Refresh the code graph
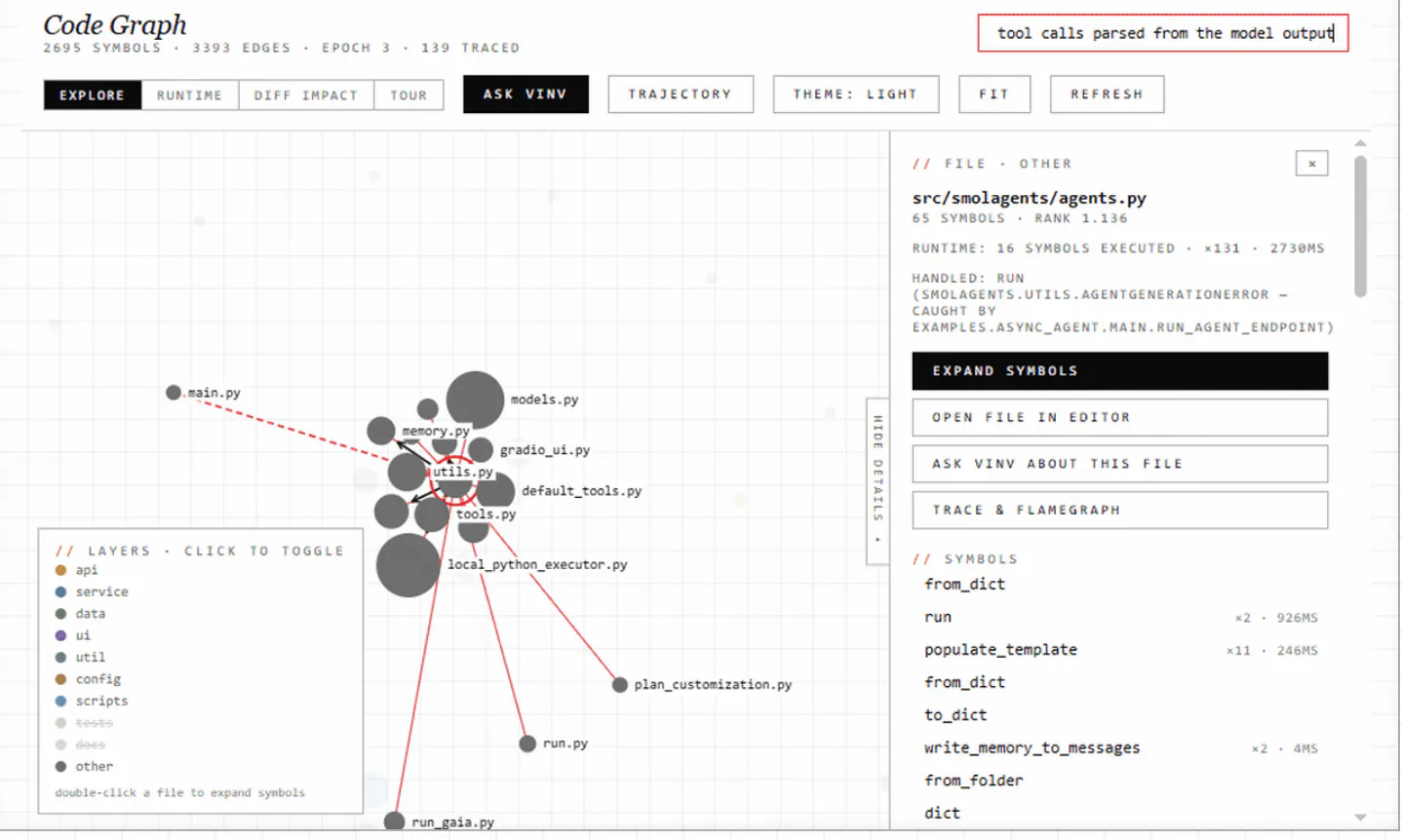The width and height of the screenshot is (1402, 840). pyautogui.click(x=1107, y=95)
